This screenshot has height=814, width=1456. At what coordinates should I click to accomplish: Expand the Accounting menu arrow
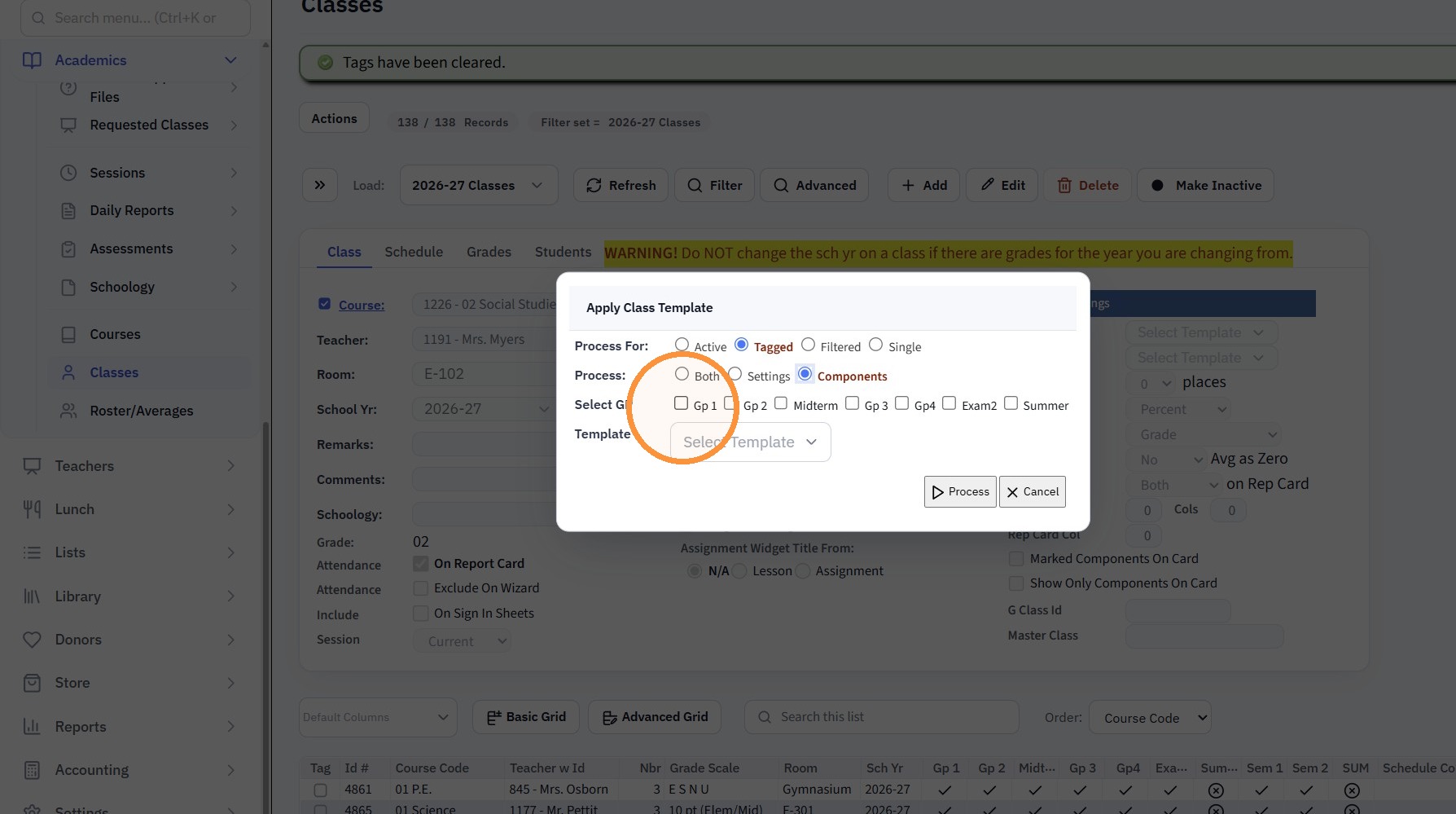coord(231,770)
